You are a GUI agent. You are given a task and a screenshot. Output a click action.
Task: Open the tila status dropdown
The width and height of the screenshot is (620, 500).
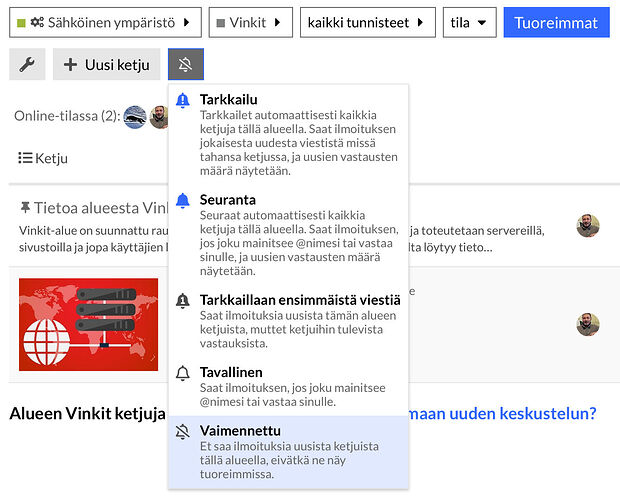469,22
